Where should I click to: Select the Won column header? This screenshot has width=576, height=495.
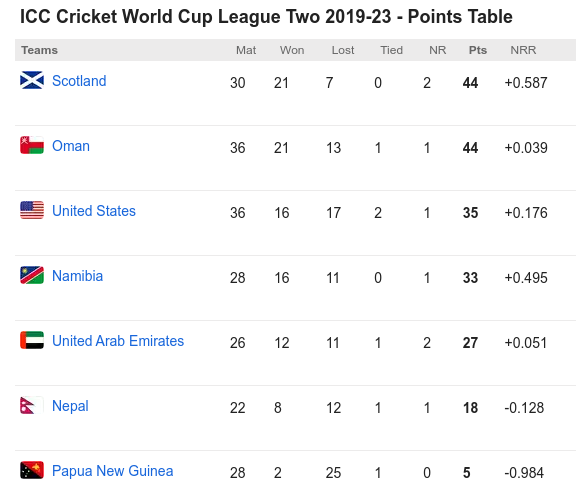pos(292,50)
